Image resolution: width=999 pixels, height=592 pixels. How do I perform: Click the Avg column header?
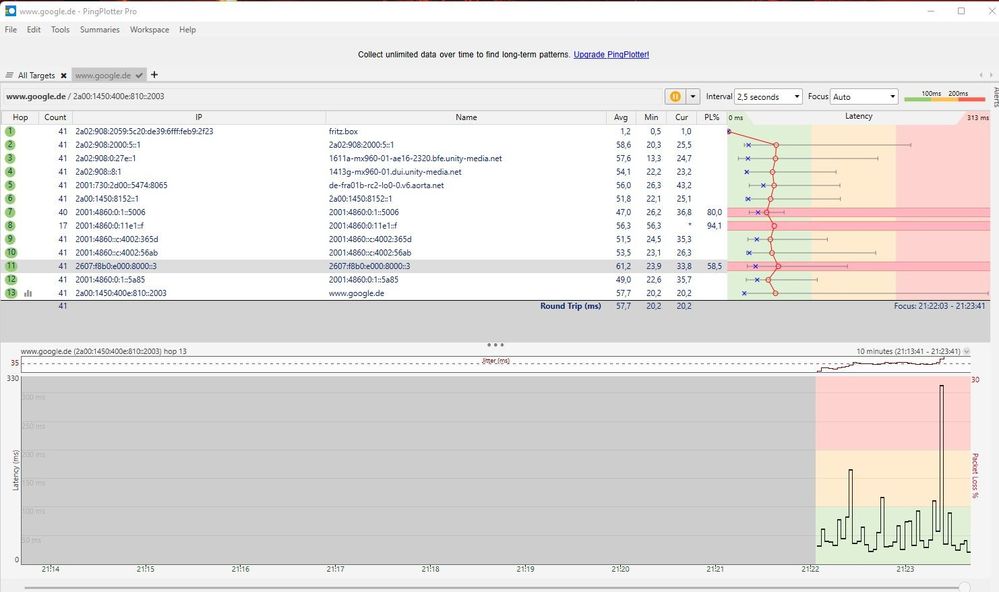tap(621, 117)
